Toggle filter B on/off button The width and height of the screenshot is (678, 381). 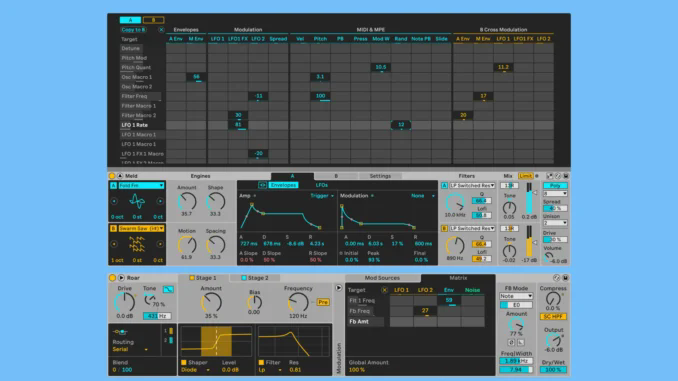click(x=444, y=228)
